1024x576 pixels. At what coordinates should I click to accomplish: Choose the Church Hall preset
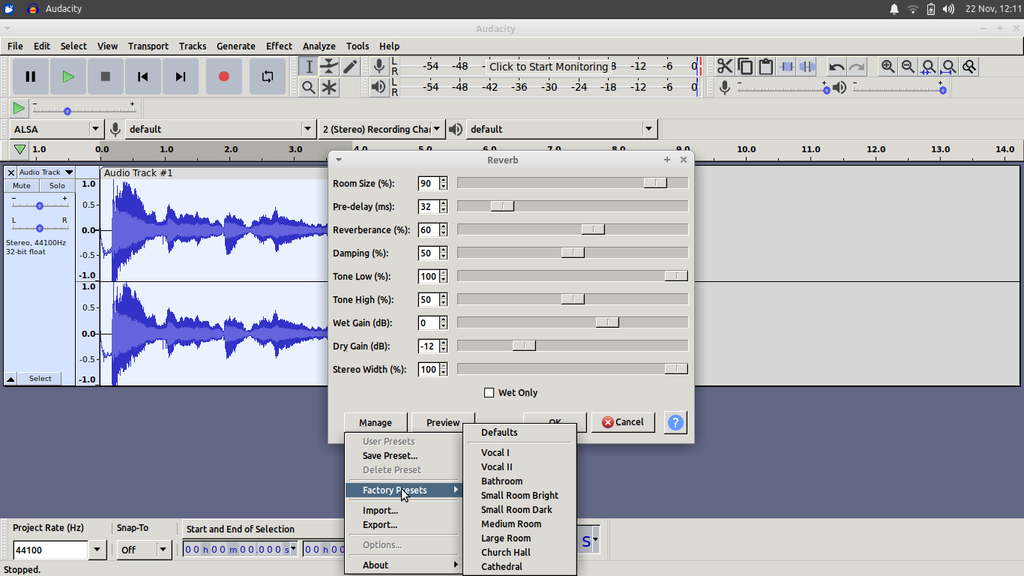pos(505,552)
